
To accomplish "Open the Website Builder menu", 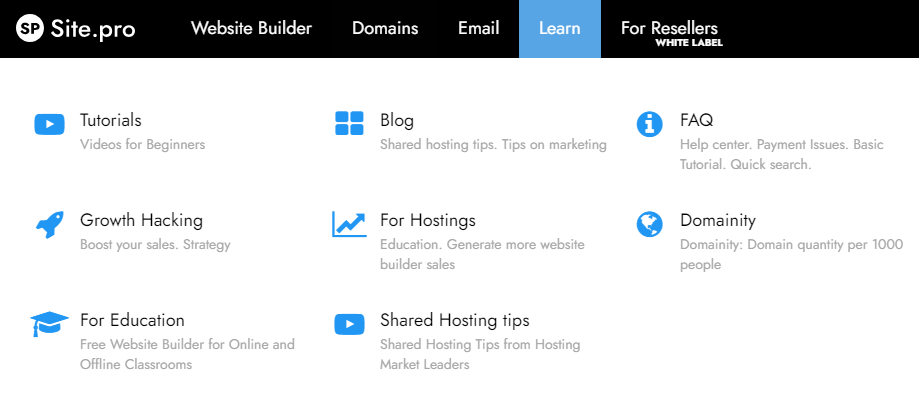I will point(251,29).
